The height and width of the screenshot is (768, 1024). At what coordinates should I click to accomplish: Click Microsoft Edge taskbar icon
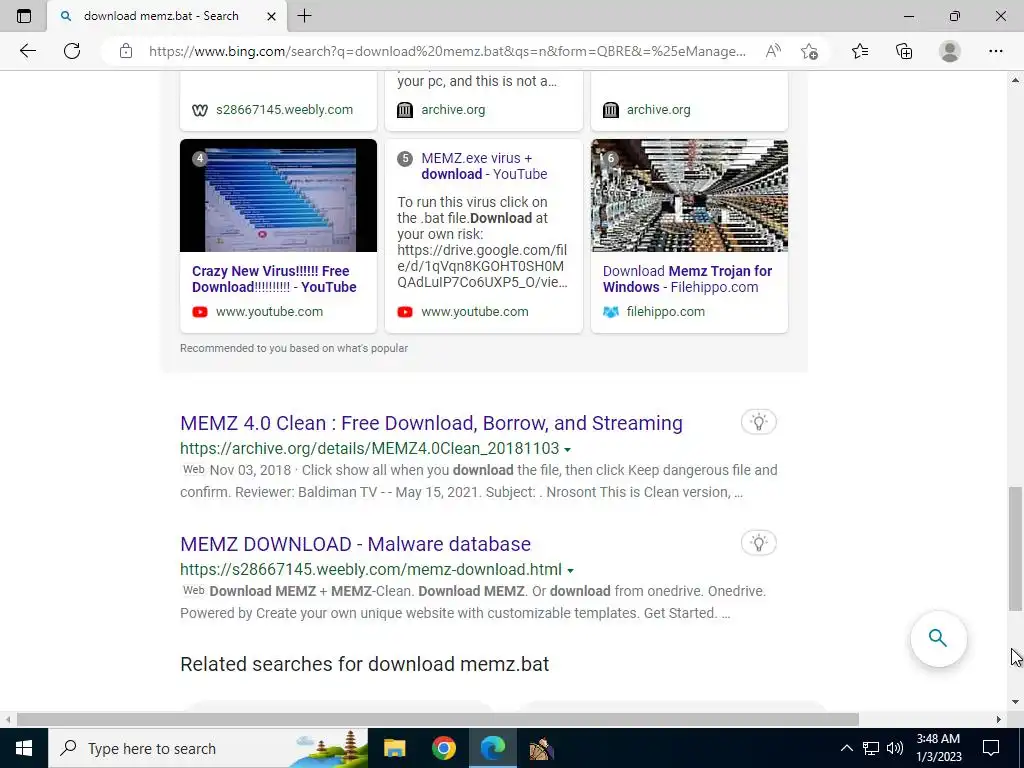pos(493,748)
